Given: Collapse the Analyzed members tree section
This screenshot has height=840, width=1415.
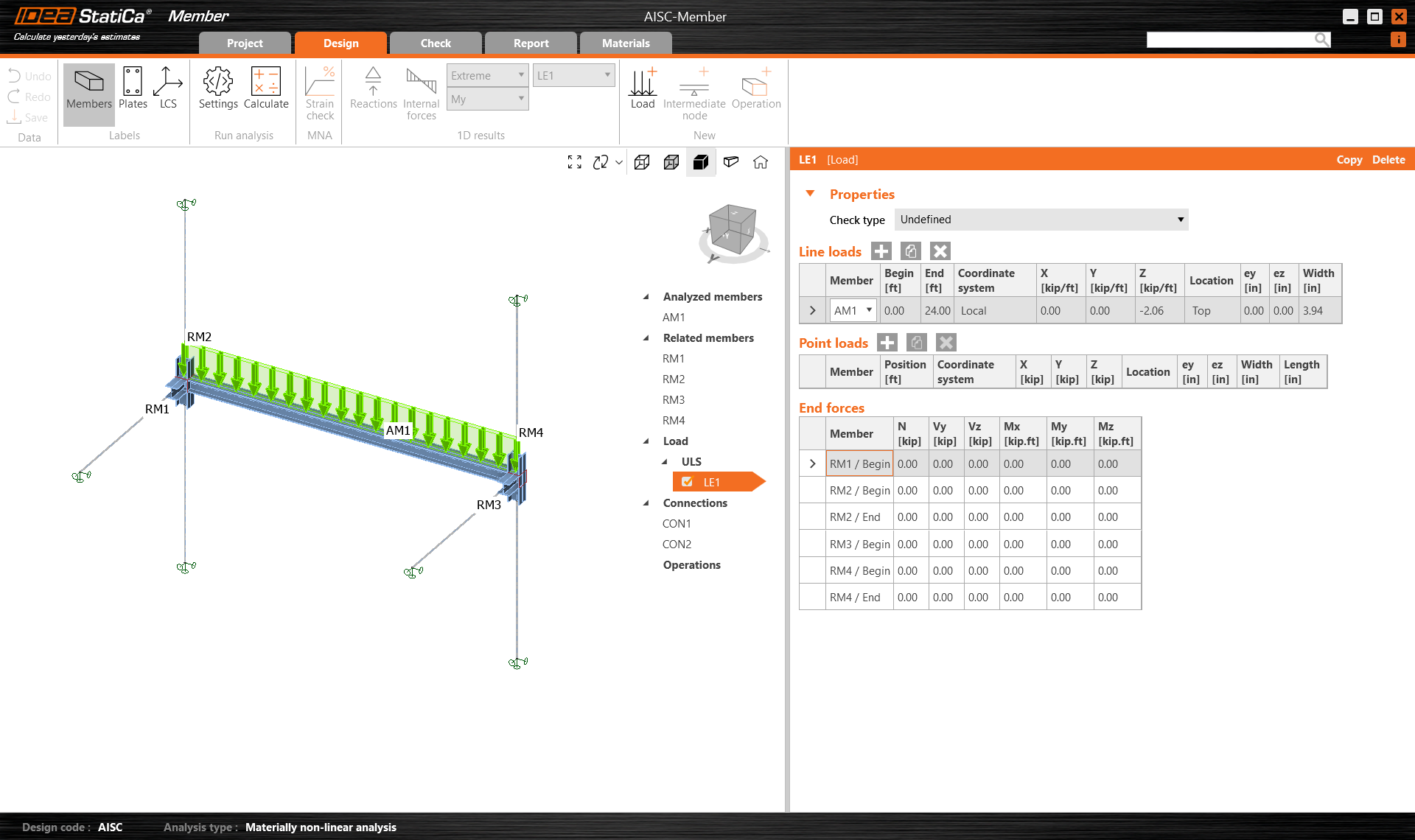Looking at the screenshot, I should point(646,296).
